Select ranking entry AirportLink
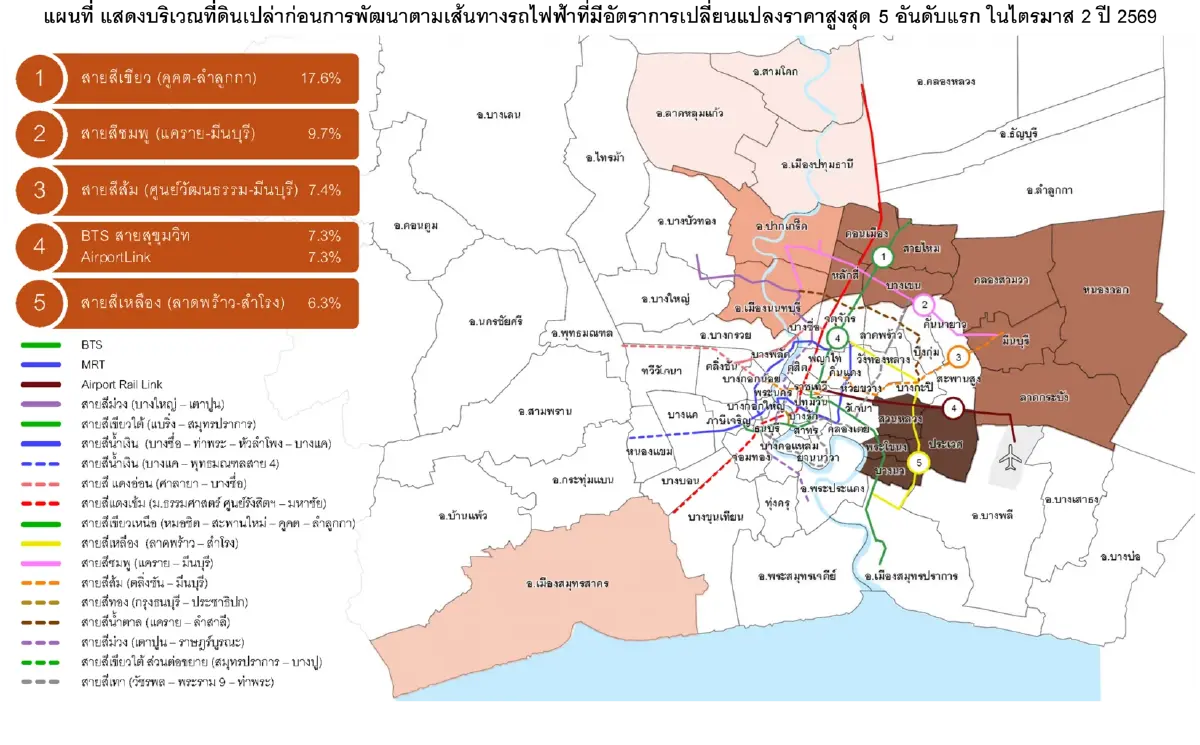 115,258
